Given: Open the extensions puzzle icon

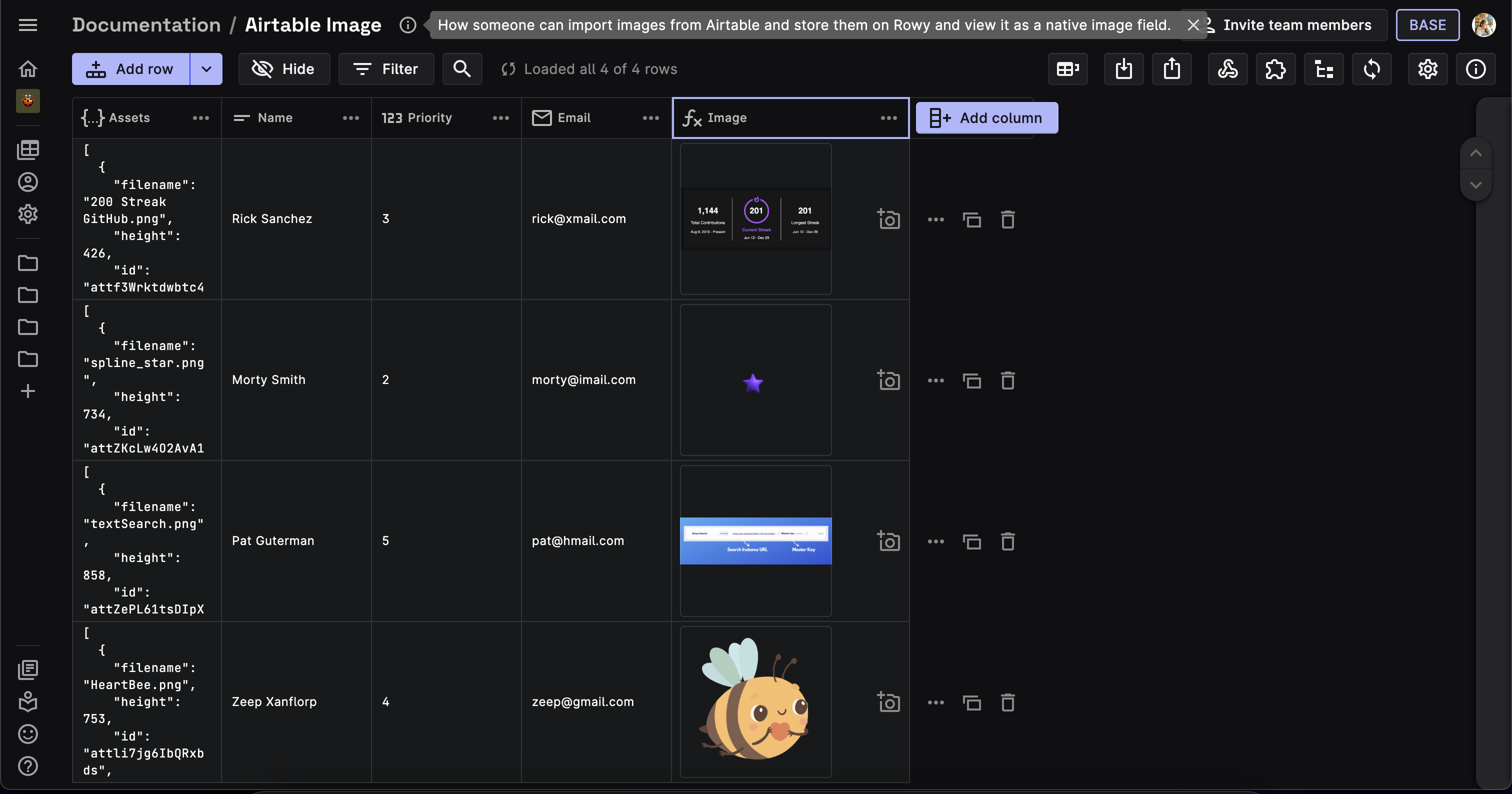Looking at the screenshot, I should [1275, 69].
